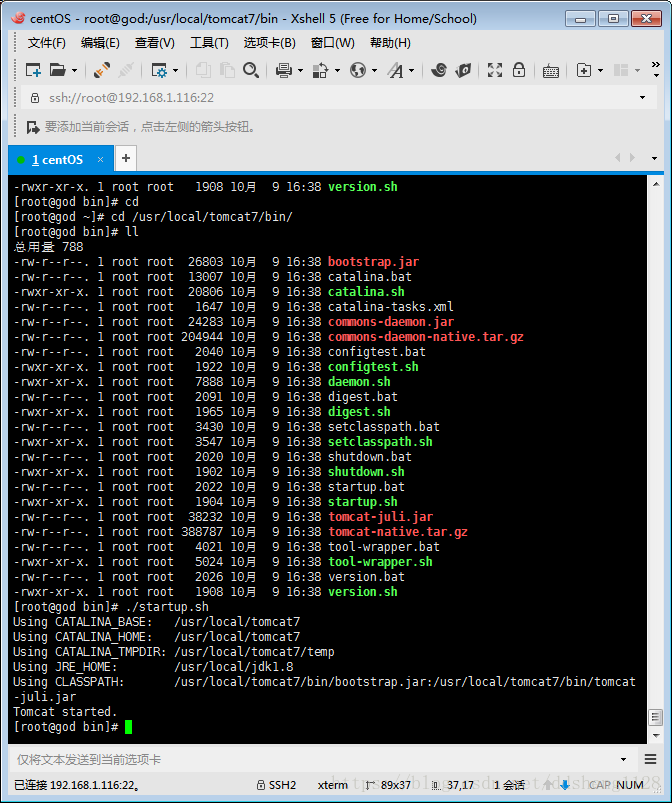Click the file transfer icon
Viewport: 672px width, 803px height.
tap(320, 70)
